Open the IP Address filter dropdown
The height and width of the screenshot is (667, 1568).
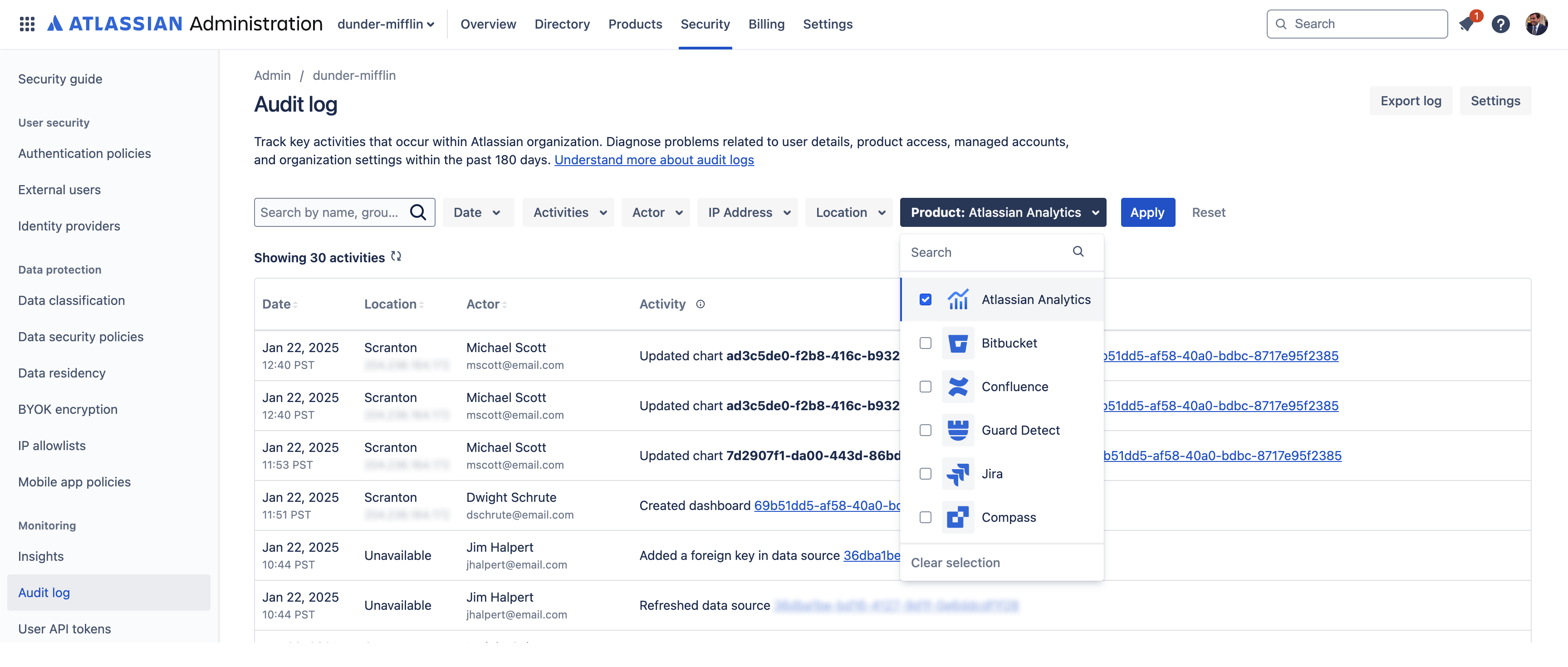[747, 212]
